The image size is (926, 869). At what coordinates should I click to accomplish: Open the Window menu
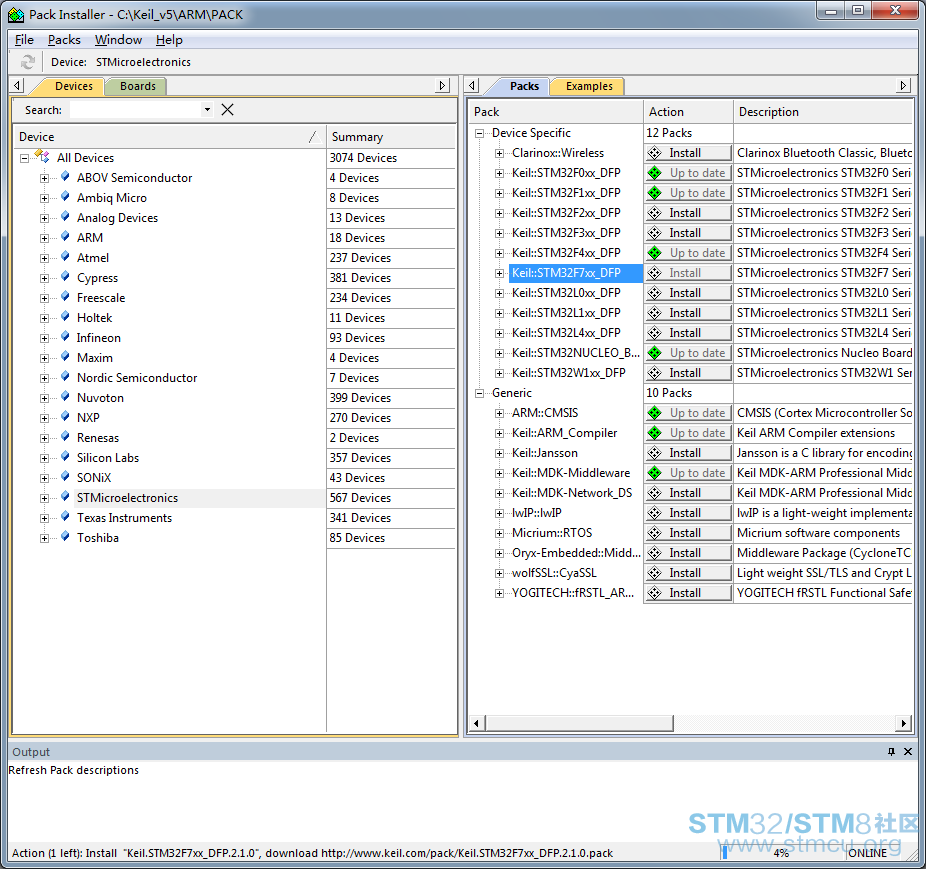pyautogui.click(x=118, y=40)
